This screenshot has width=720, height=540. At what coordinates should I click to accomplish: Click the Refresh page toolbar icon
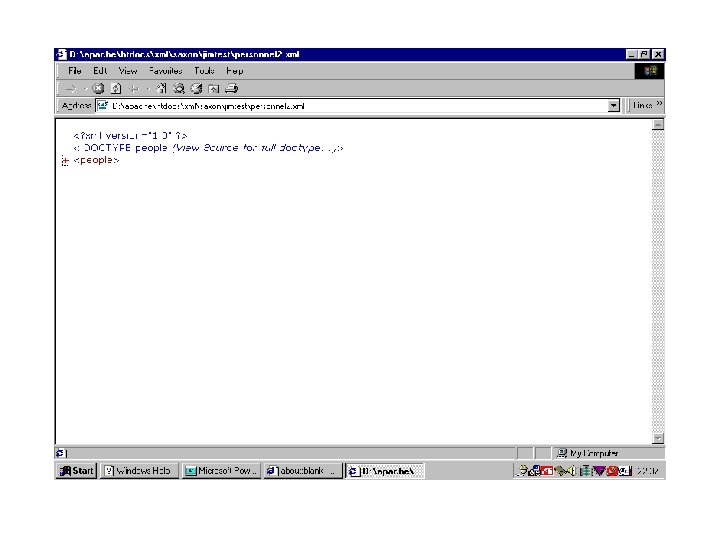[x=116, y=88]
